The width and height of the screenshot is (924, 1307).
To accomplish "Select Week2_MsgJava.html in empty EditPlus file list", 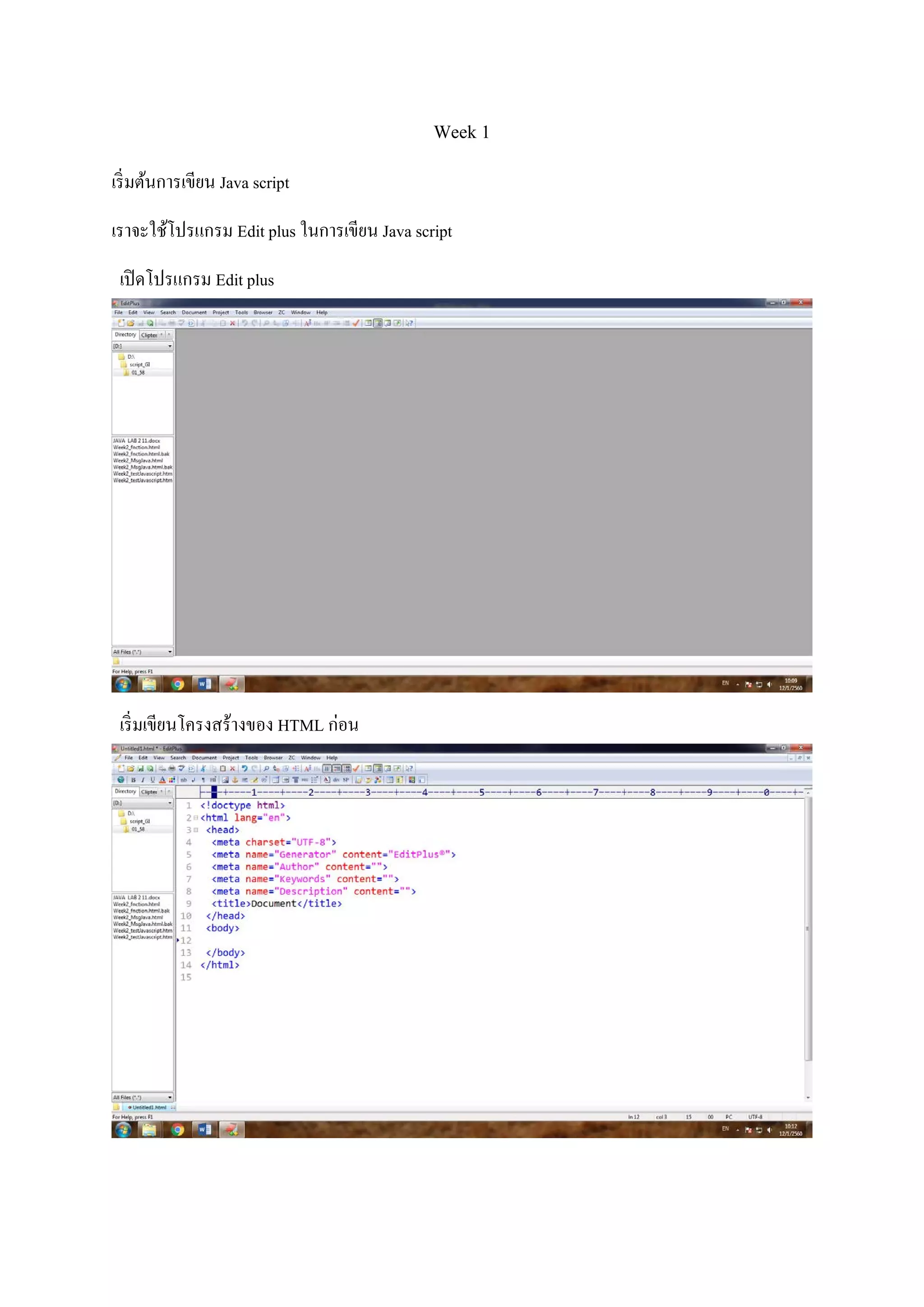I will (x=138, y=460).
